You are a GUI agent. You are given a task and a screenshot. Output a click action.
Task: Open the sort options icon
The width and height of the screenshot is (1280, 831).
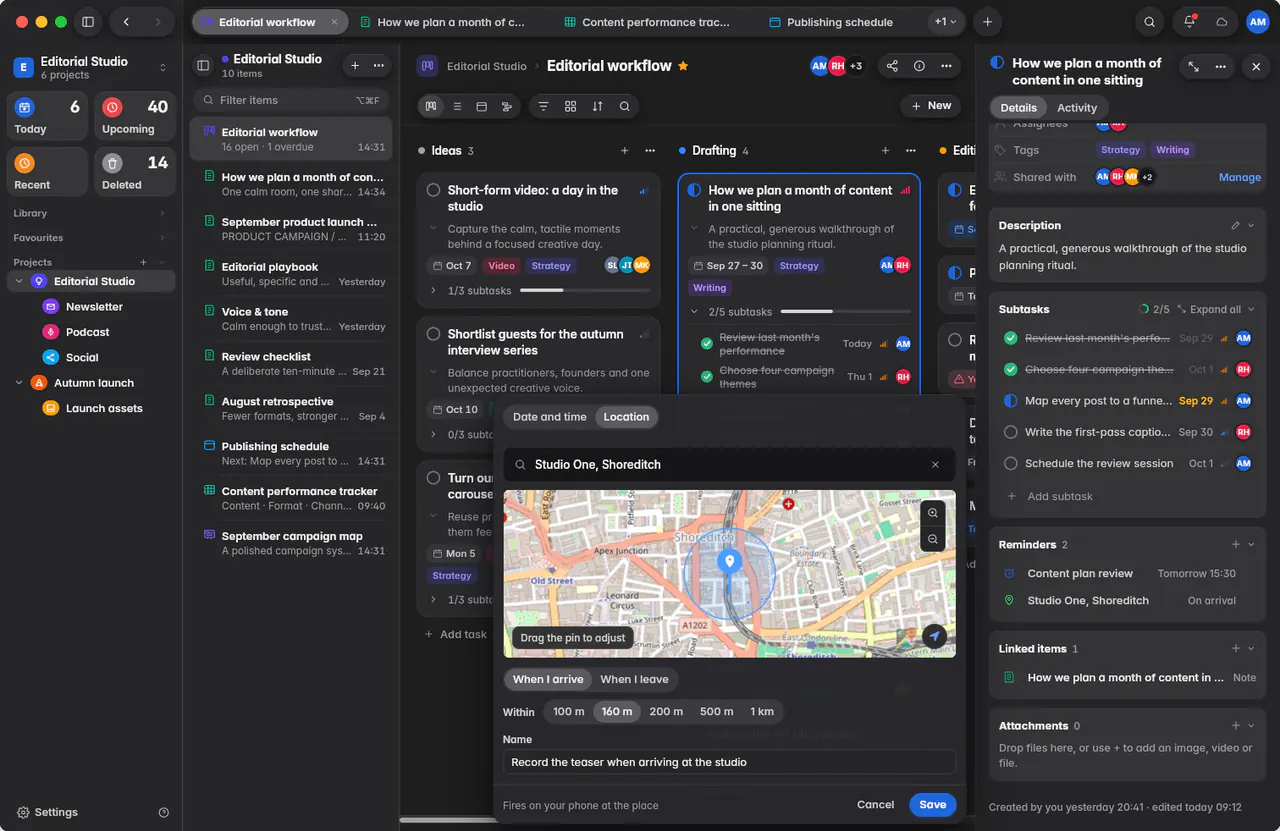coord(597,106)
